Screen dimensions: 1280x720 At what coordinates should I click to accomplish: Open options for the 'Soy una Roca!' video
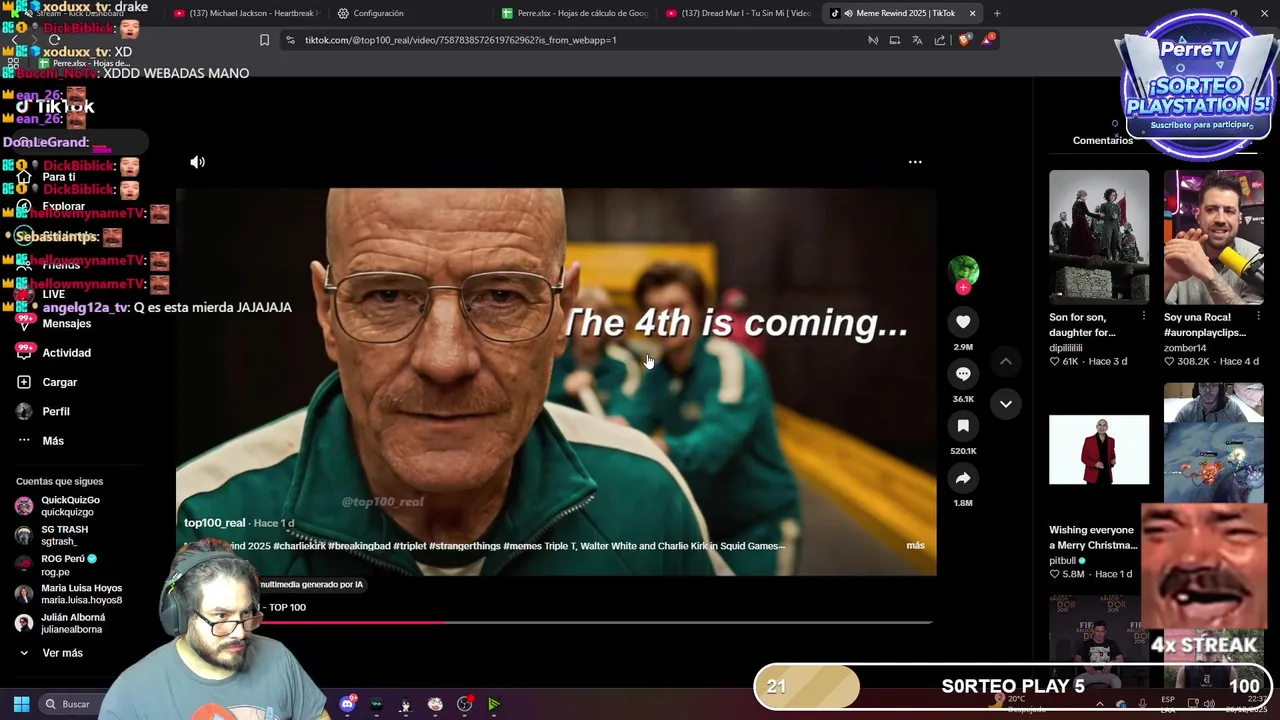[x=1258, y=317]
